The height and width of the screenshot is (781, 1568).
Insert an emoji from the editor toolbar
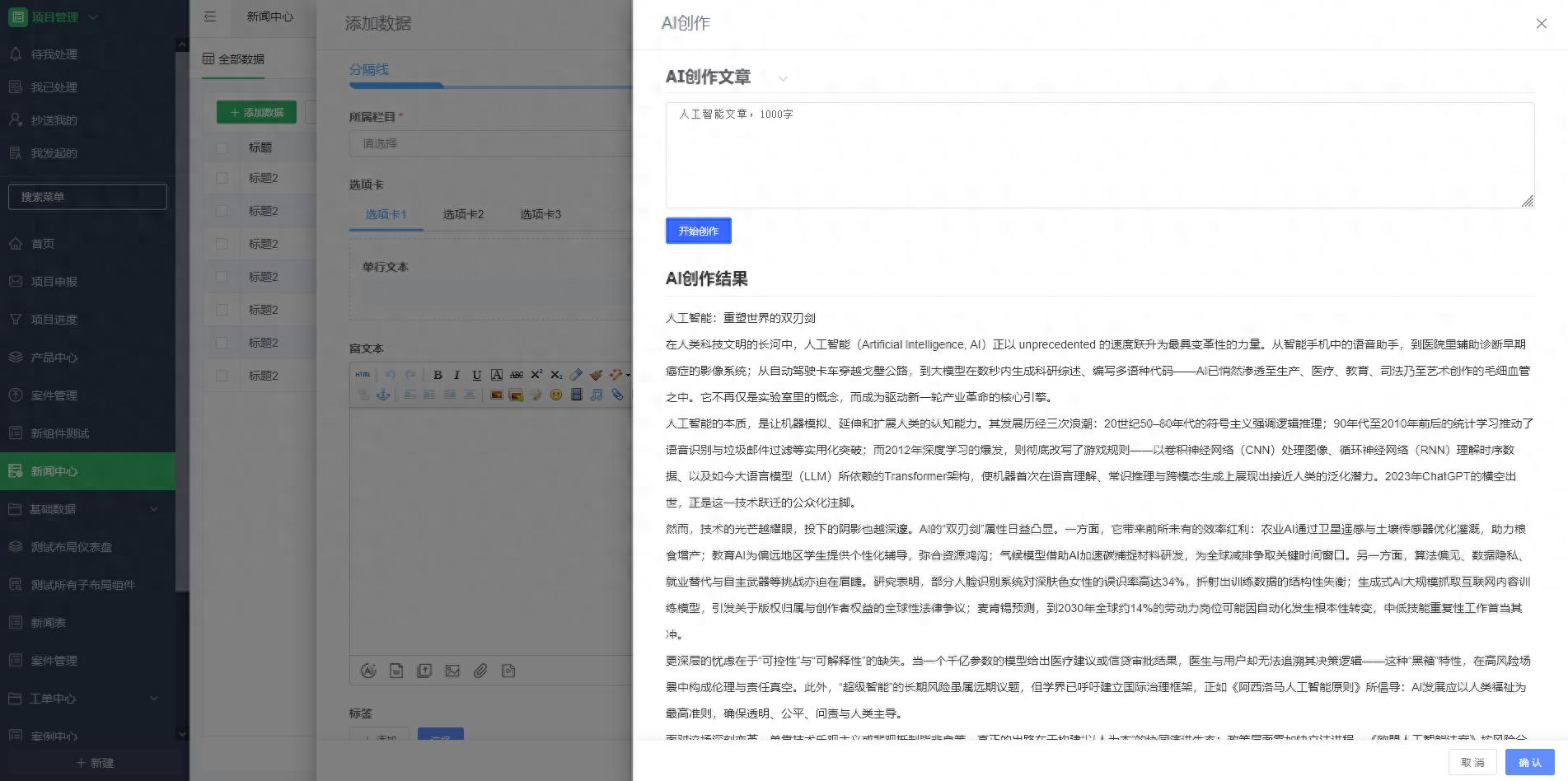click(557, 395)
